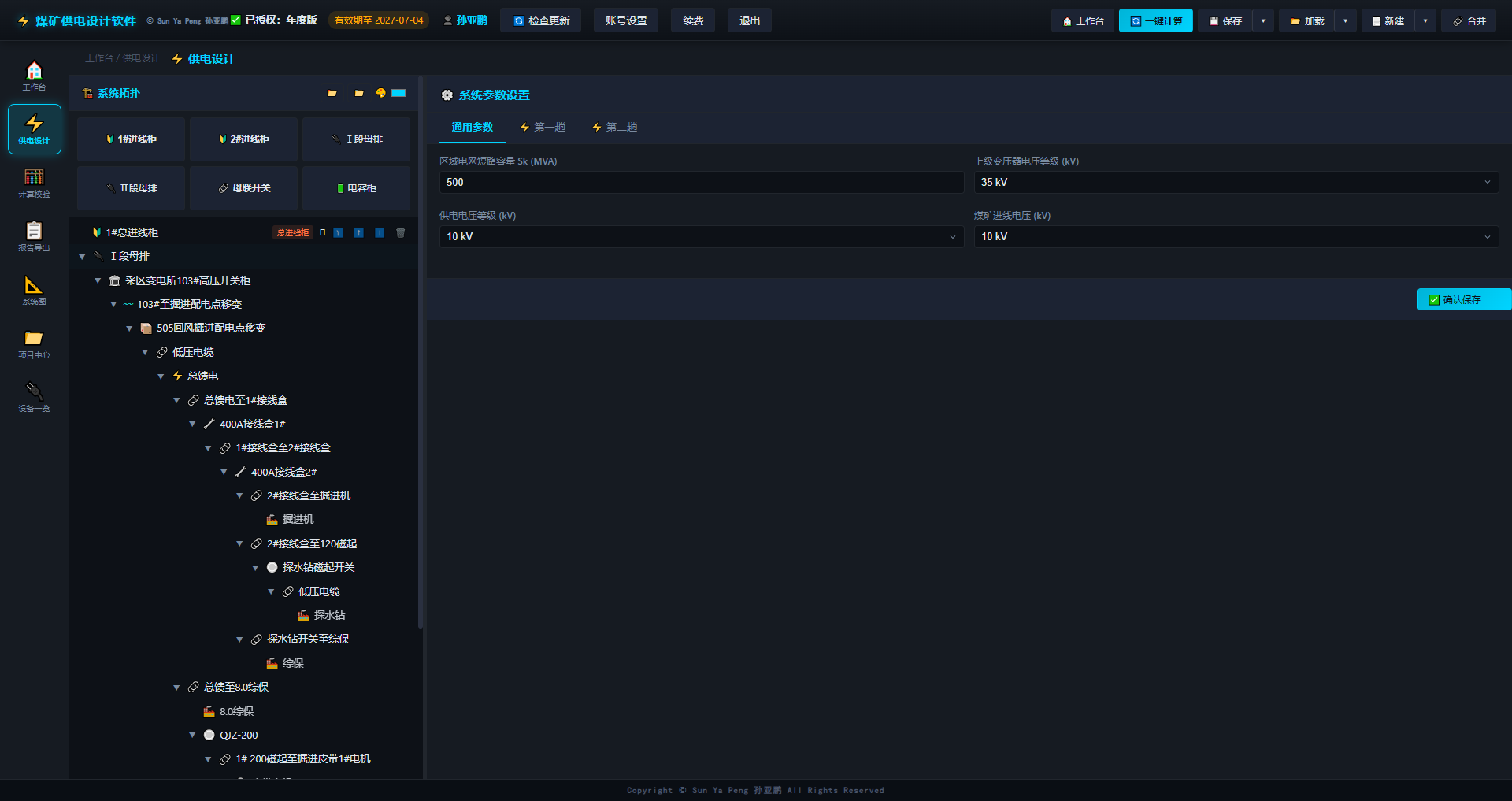The width and height of the screenshot is (1512, 801).
Task: Click 一键计算 button
Action: [x=1156, y=21]
